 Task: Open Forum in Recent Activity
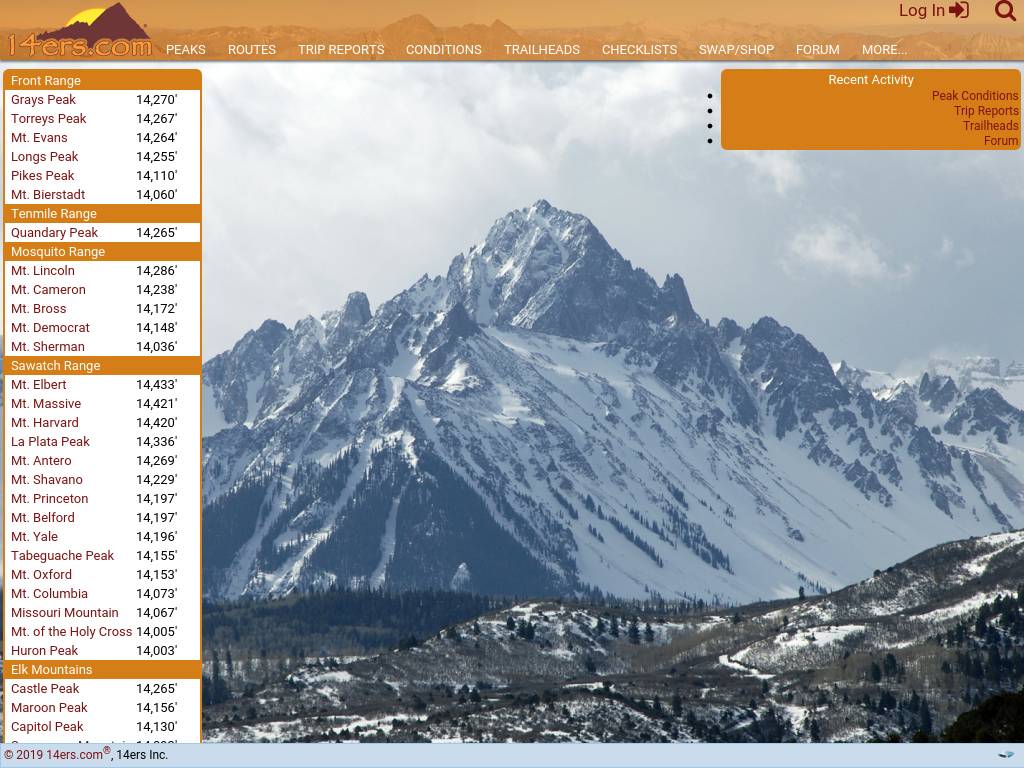(x=1000, y=140)
